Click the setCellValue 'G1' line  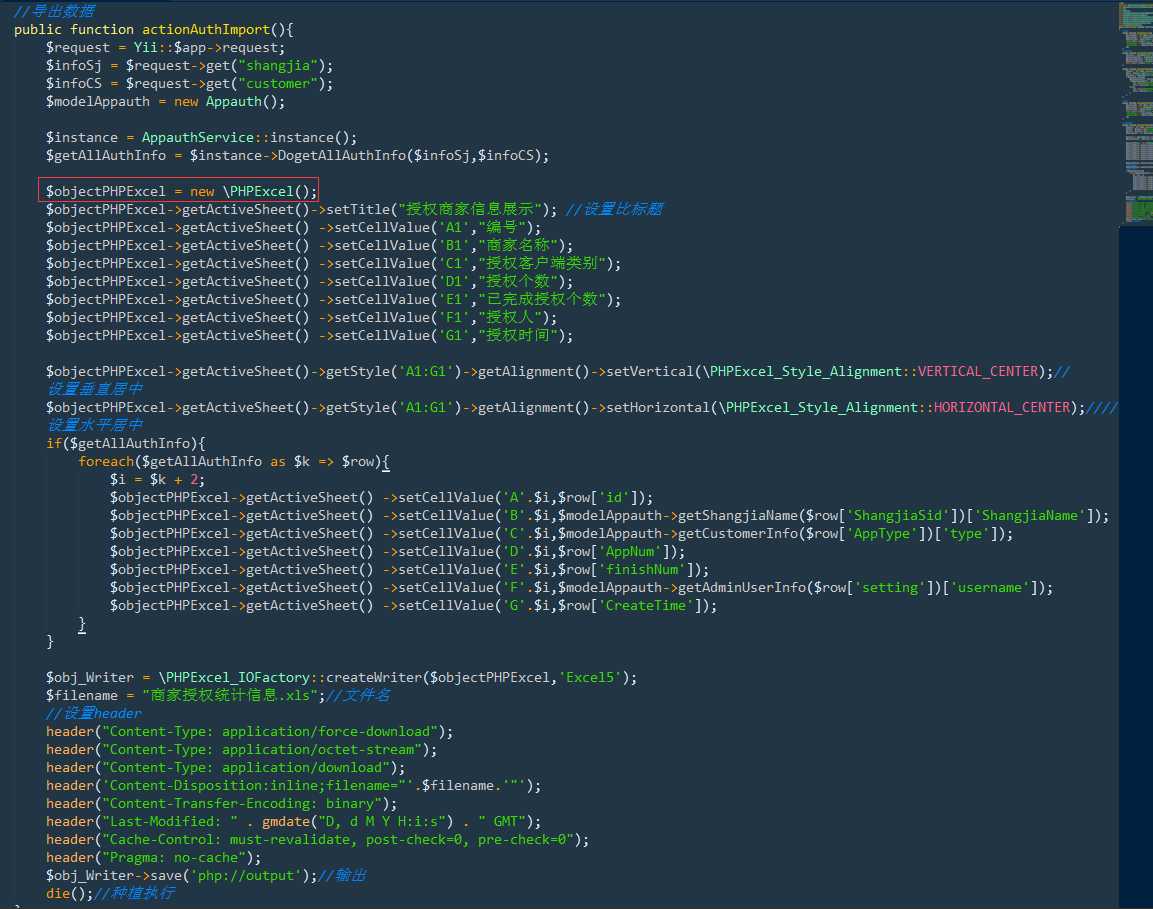tap(309, 335)
